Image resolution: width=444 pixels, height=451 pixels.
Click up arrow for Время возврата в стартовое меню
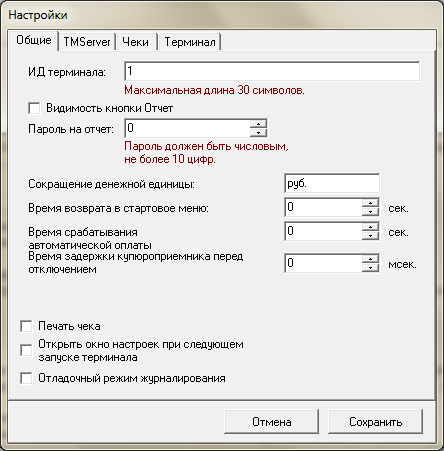[x=370, y=203]
